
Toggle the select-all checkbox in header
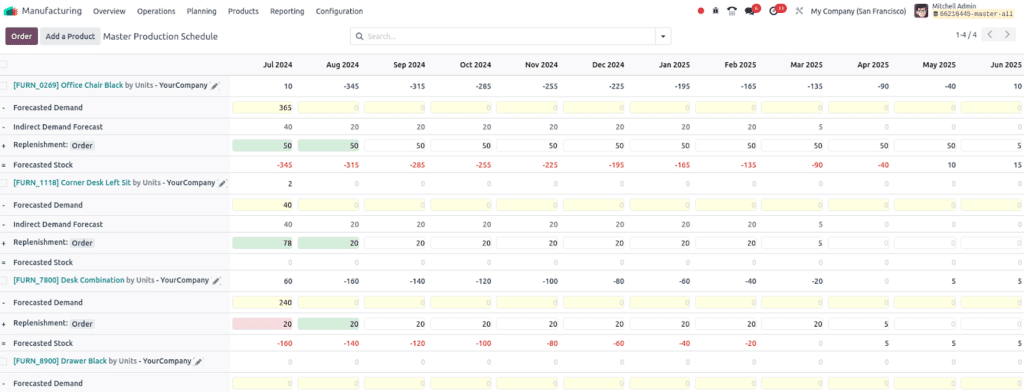coord(4,64)
